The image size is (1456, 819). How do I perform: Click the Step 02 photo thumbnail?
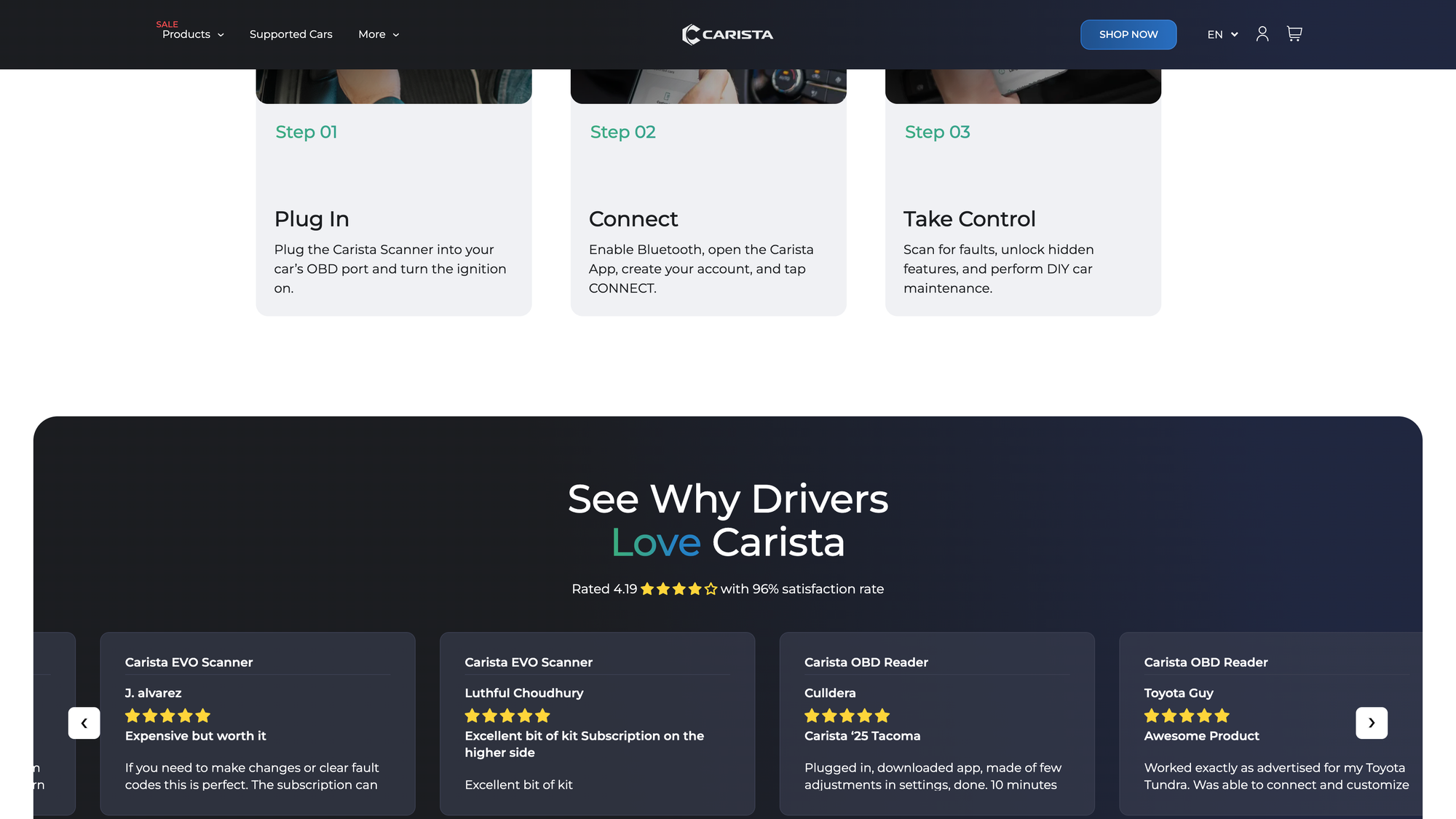[x=708, y=87]
